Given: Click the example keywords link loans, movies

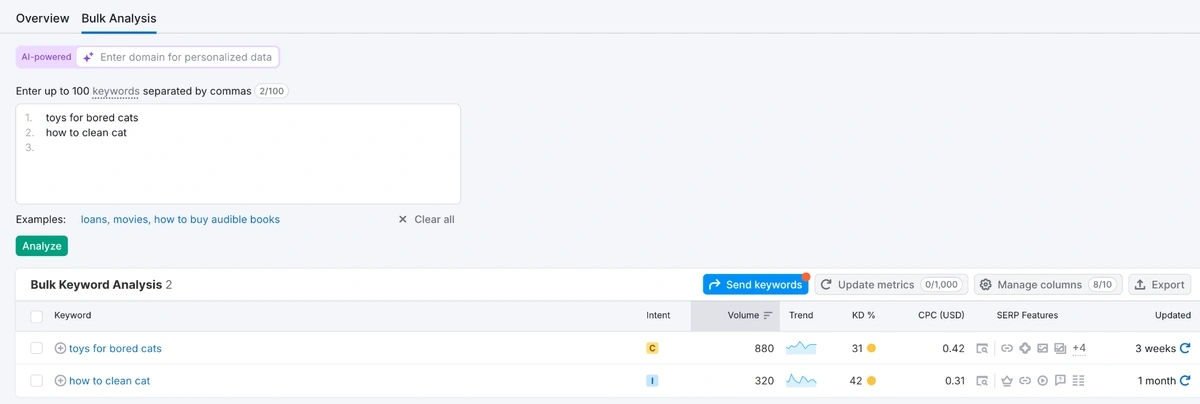Looking at the screenshot, I should coord(180,219).
